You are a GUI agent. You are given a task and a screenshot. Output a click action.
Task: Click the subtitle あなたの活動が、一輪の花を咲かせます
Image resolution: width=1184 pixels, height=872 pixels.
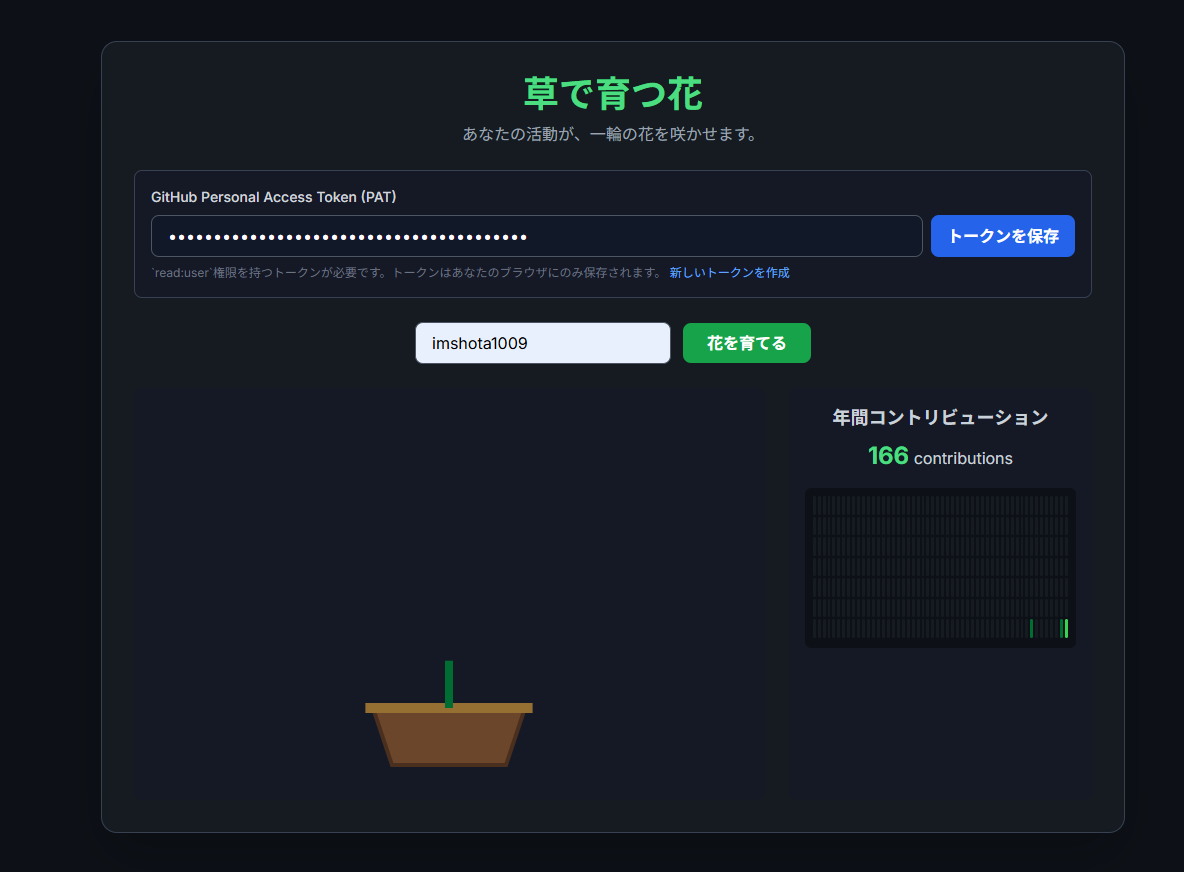(x=612, y=134)
